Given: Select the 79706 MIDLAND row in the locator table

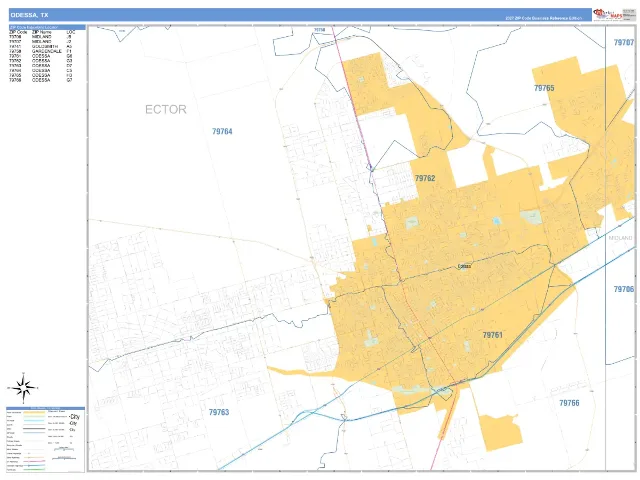Looking at the screenshot, I should [40, 37].
